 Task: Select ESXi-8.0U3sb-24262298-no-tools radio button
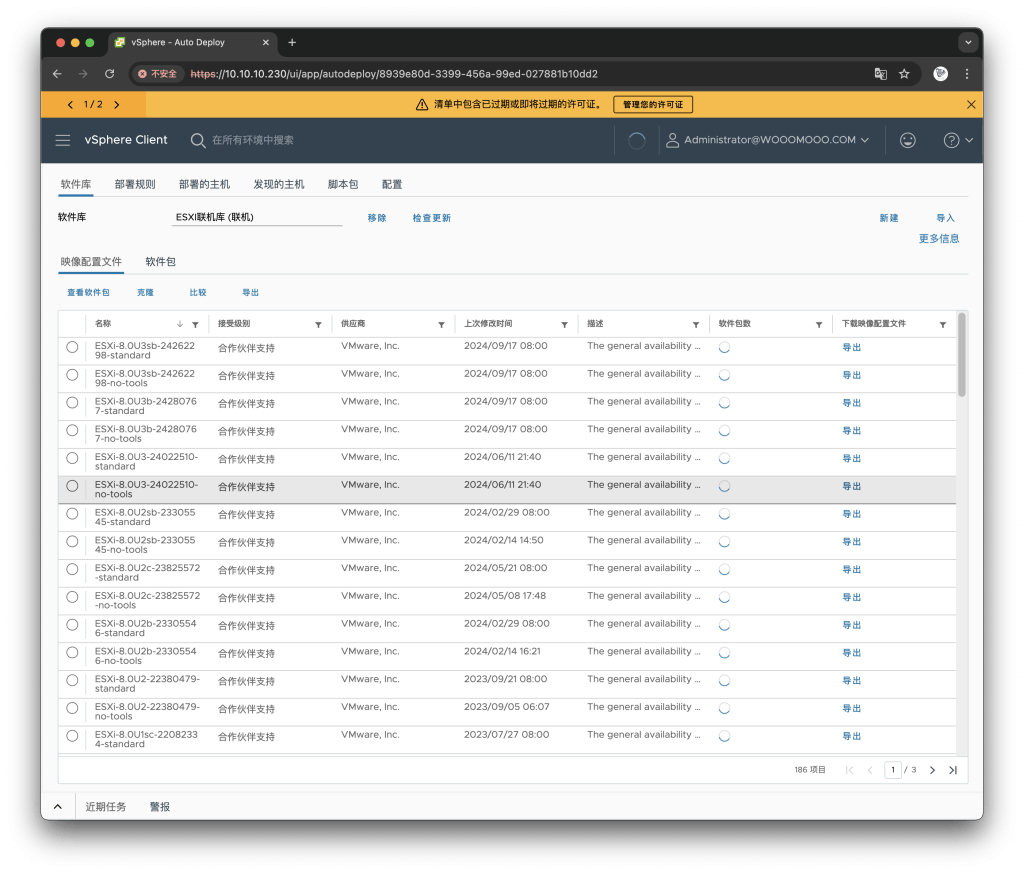click(x=72, y=375)
